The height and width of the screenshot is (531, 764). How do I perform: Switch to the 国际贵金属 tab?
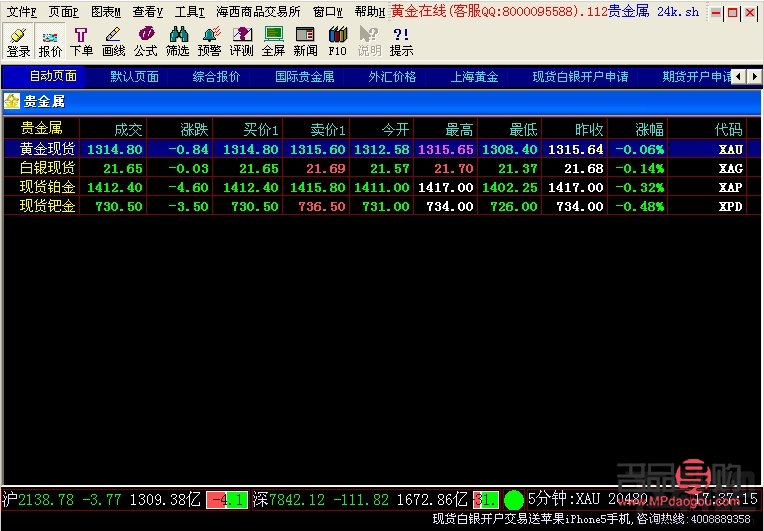(305, 76)
